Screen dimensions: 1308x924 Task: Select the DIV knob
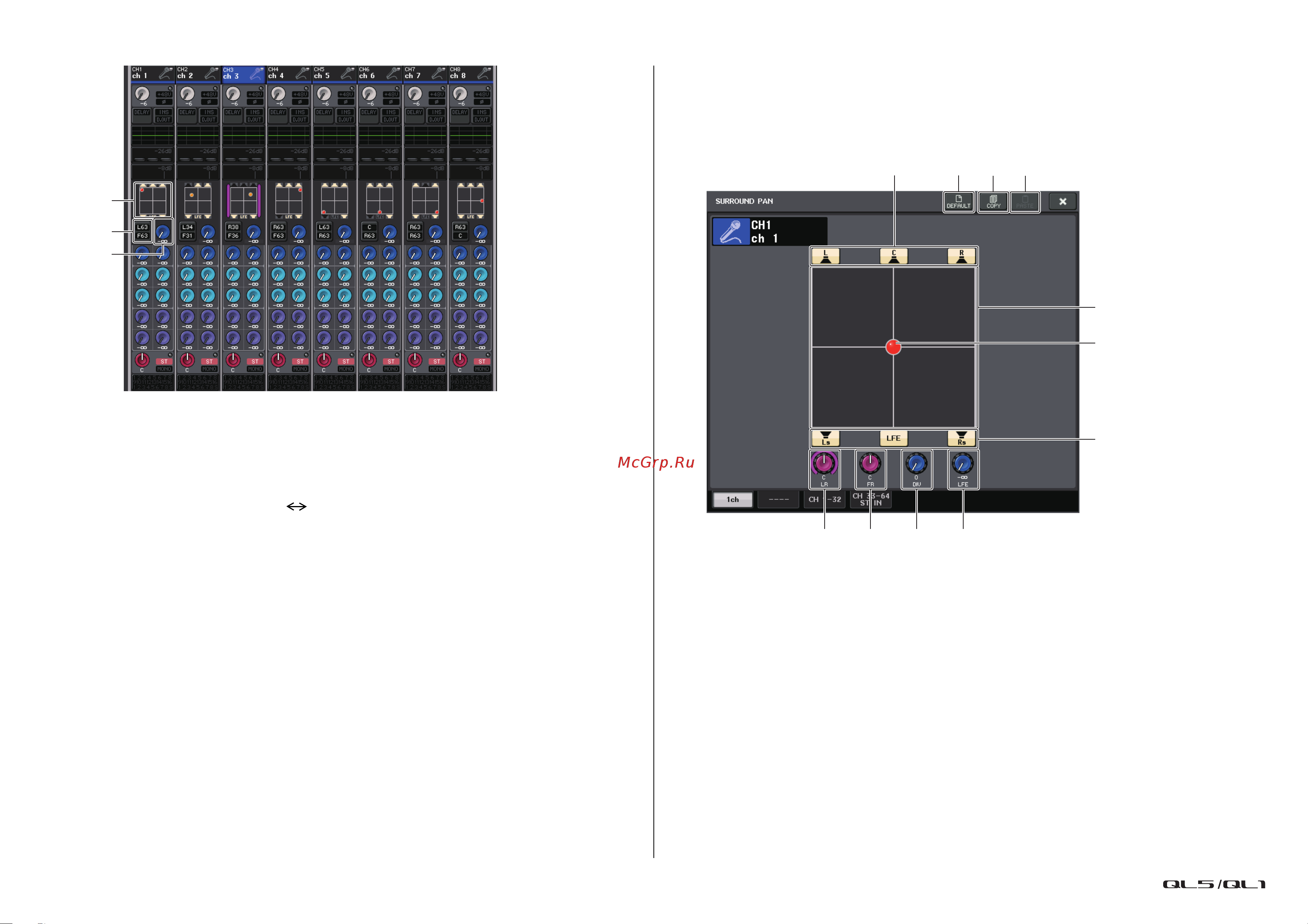coord(916,464)
